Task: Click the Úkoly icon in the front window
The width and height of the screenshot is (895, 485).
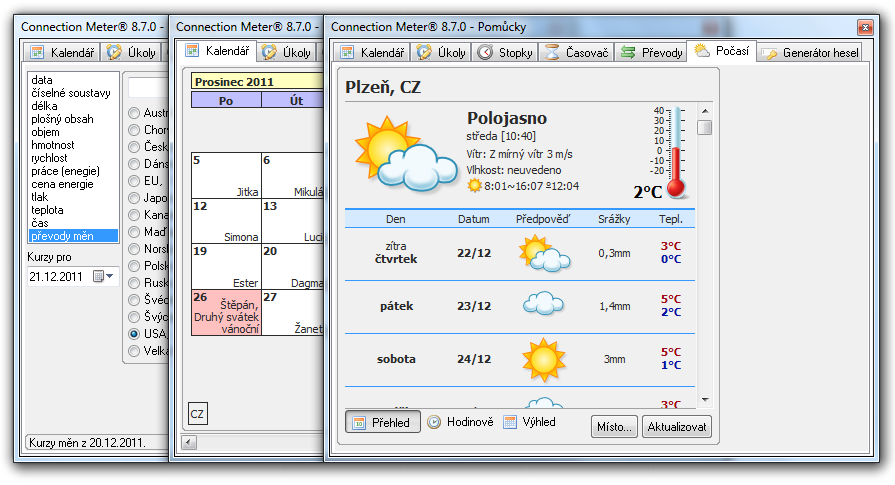Action: point(424,52)
